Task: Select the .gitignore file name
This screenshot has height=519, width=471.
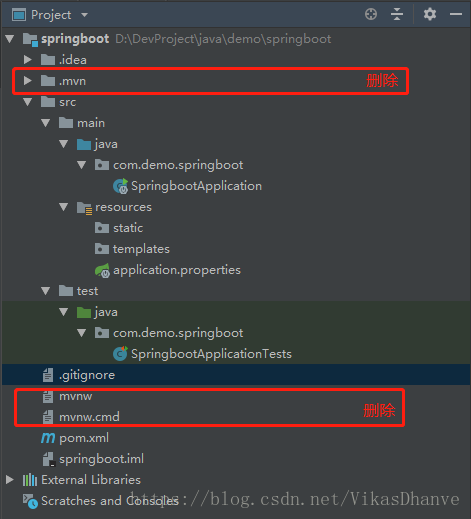Action: click(x=87, y=375)
